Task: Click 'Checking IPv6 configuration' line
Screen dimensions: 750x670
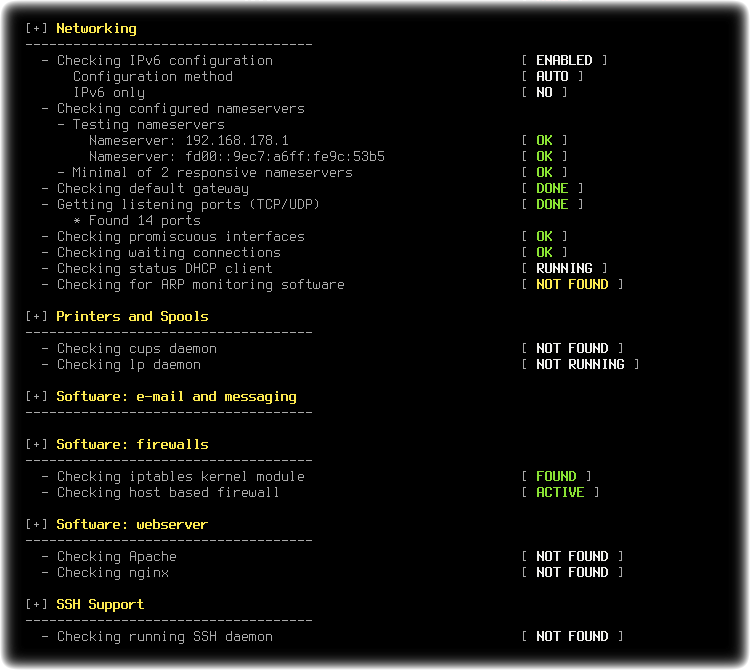Action: click(165, 61)
